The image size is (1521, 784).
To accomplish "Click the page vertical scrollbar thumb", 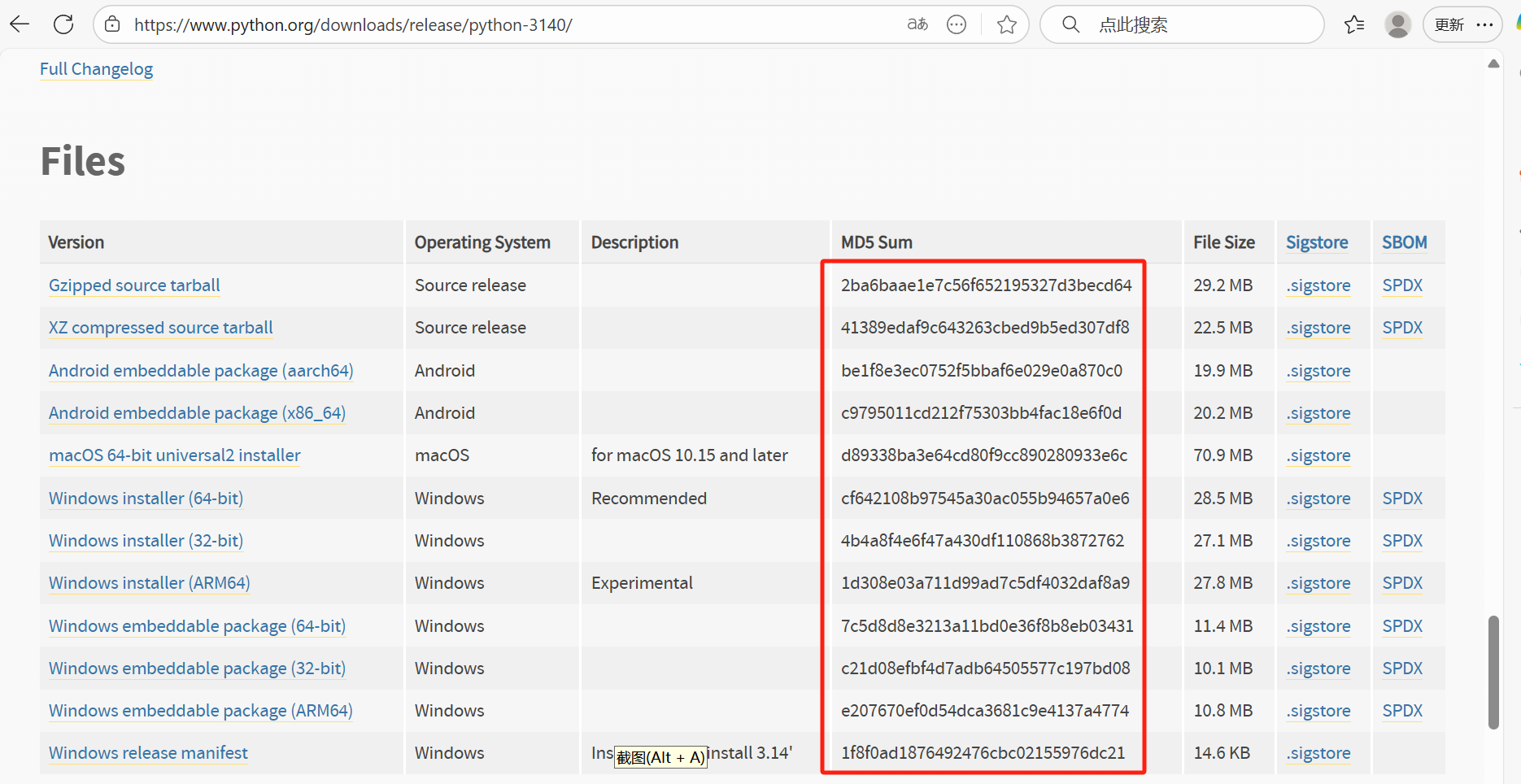I will (x=1493, y=673).
